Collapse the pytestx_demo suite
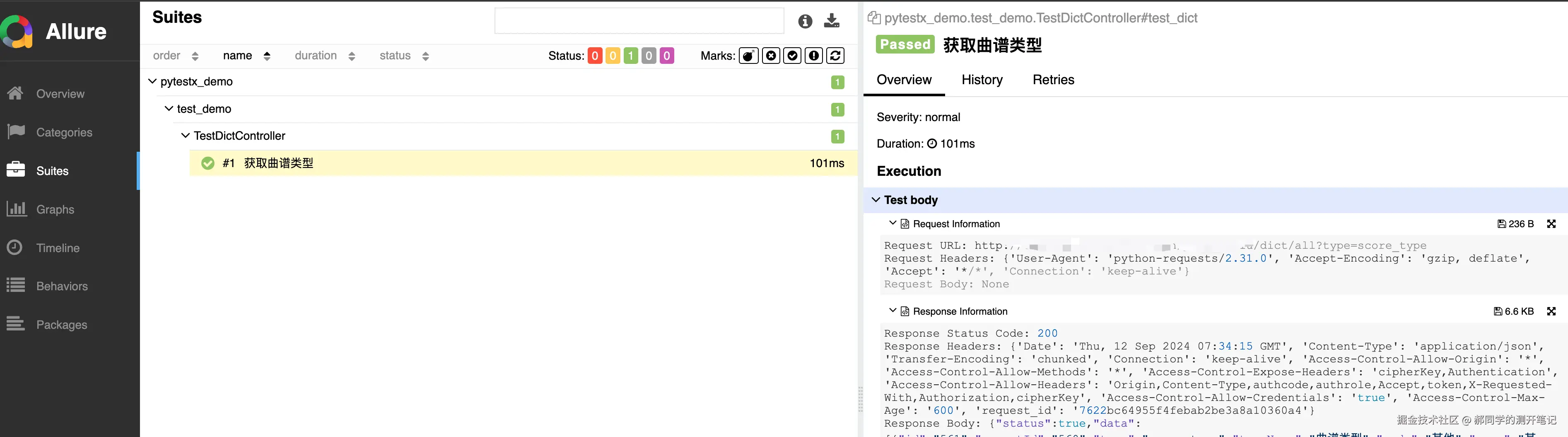This screenshot has height=437, width=1568. coord(152,81)
